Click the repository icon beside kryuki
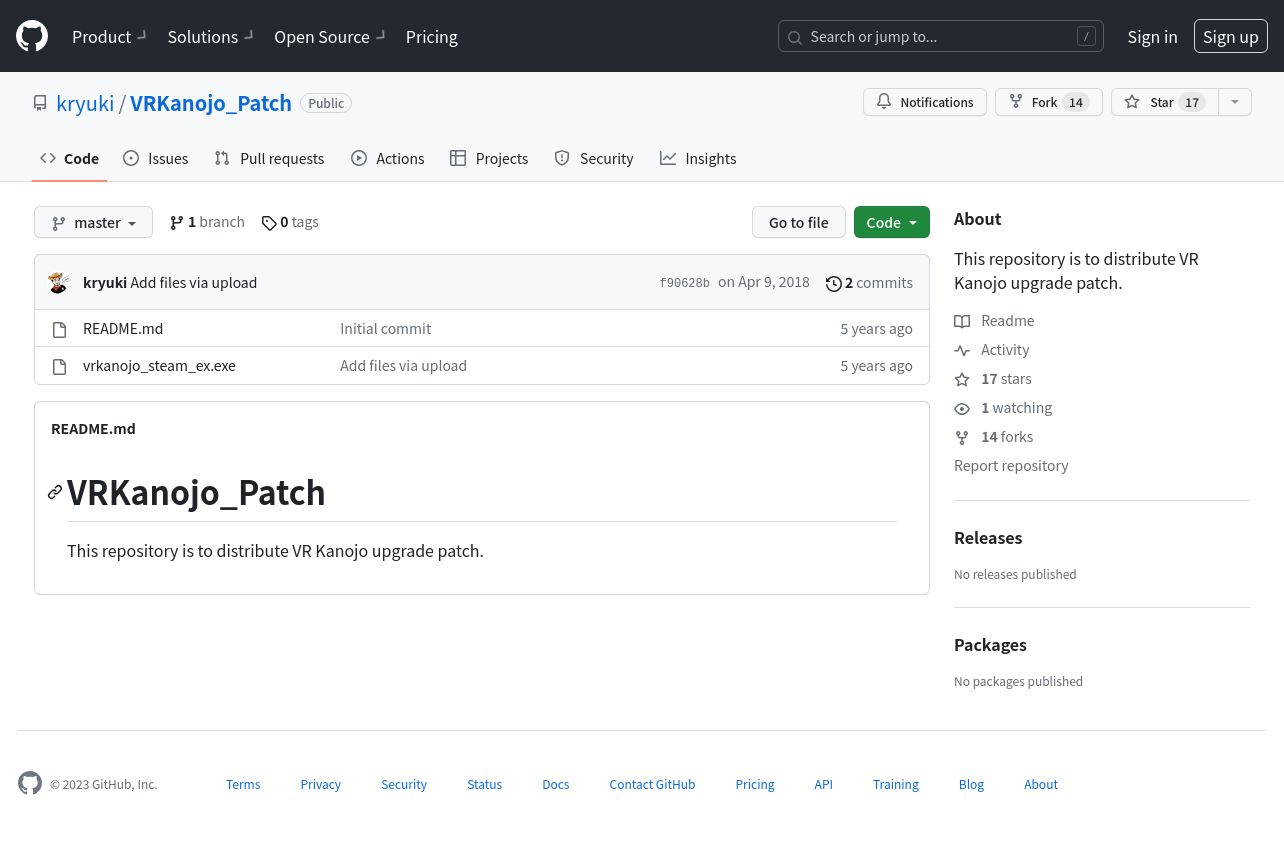This screenshot has height=845, width=1284. click(x=40, y=103)
